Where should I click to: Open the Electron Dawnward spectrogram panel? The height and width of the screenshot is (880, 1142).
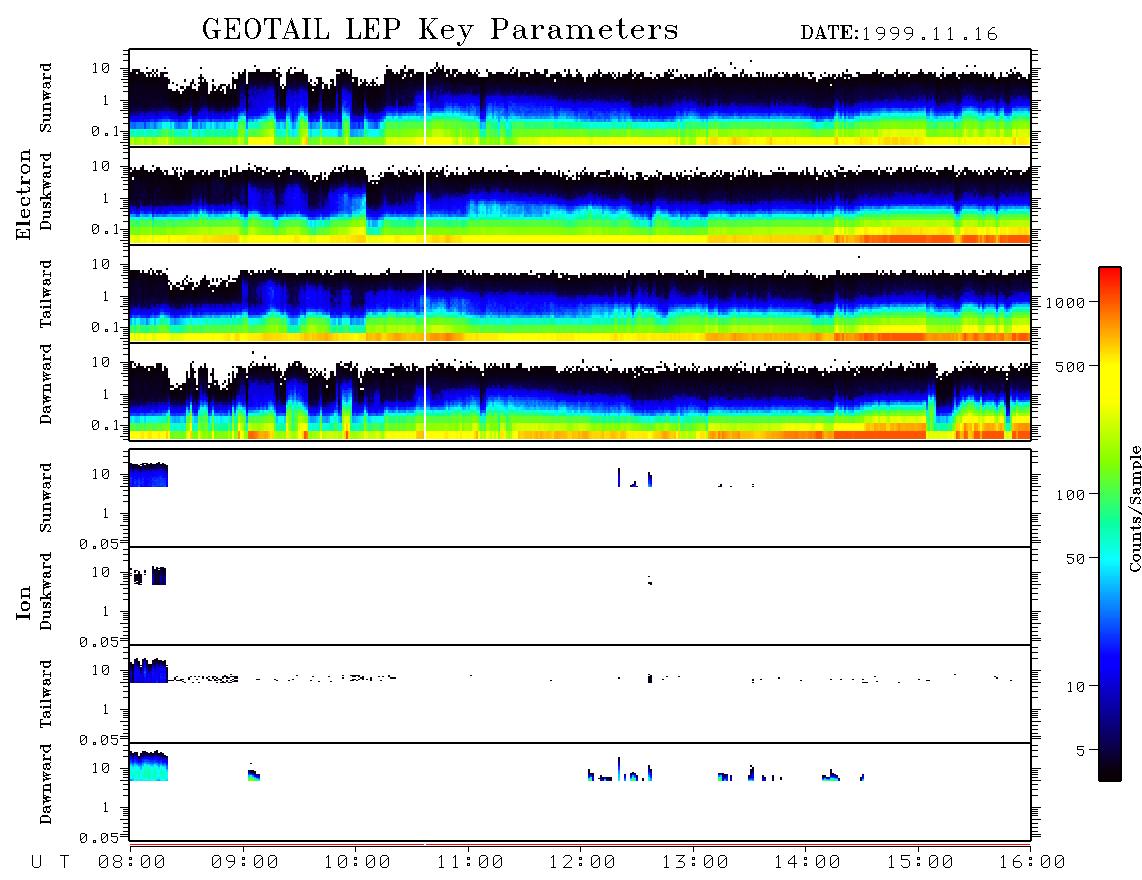pyautogui.click(x=580, y=391)
